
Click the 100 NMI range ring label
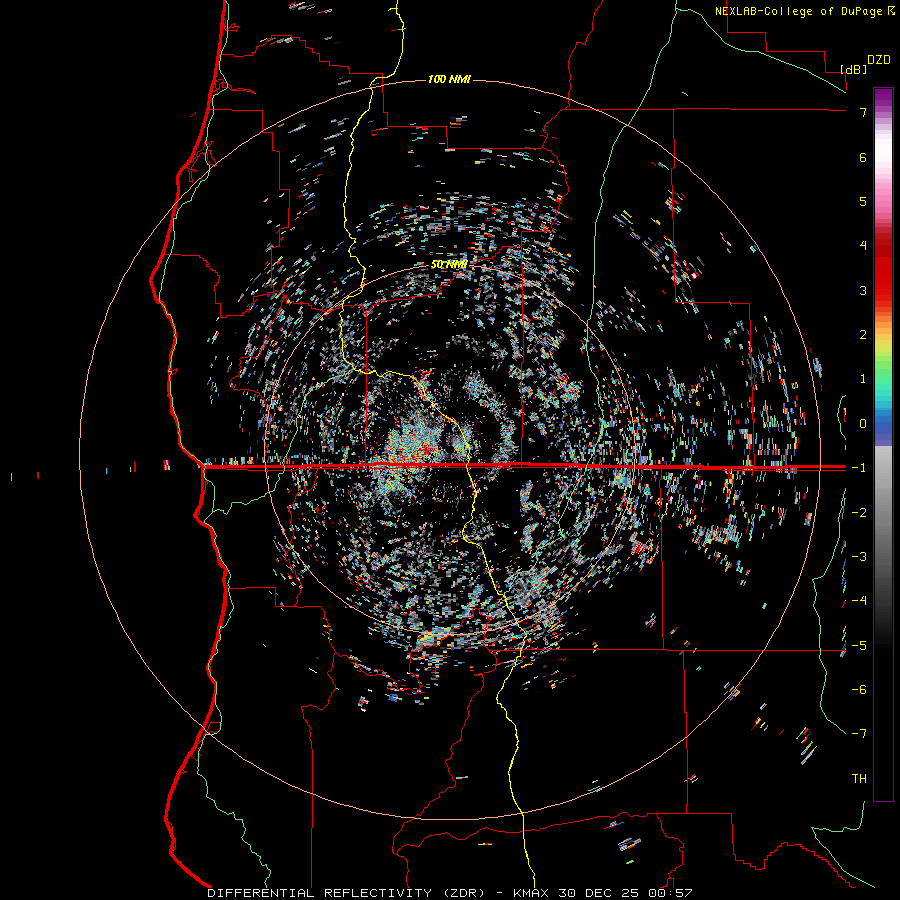tap(449, 79)
